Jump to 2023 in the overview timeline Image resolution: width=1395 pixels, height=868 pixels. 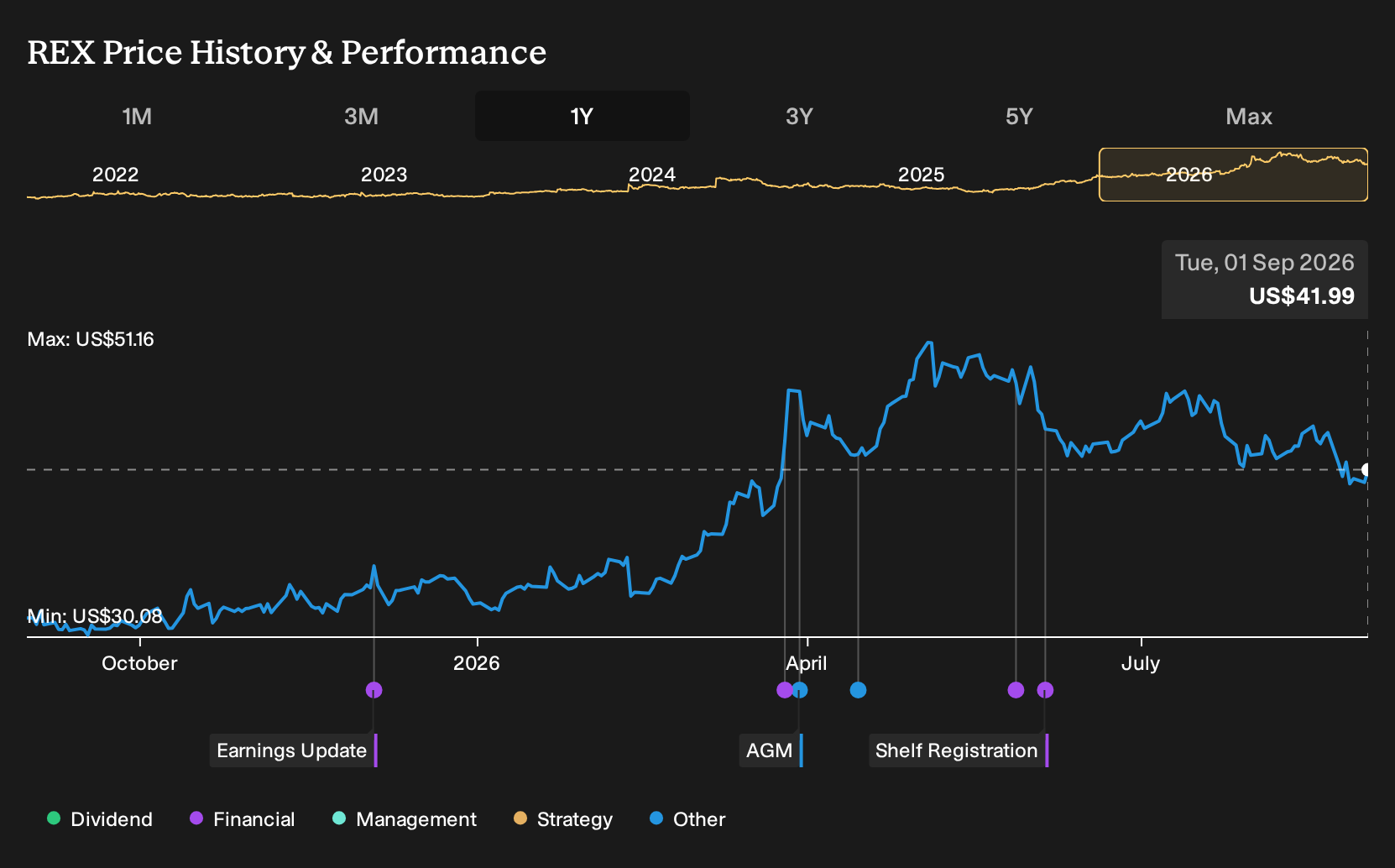384,175
